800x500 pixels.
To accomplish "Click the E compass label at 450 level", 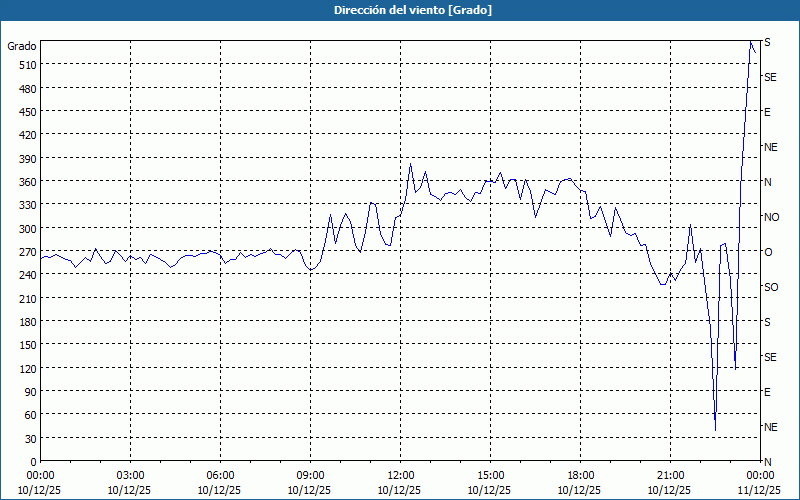I will [767, 112].
